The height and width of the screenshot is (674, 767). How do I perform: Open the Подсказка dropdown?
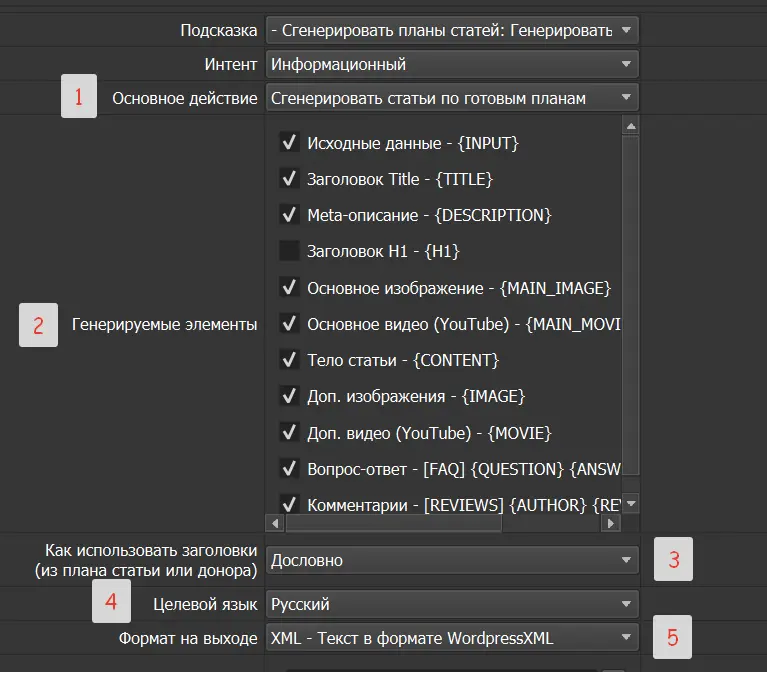[451, 30]
